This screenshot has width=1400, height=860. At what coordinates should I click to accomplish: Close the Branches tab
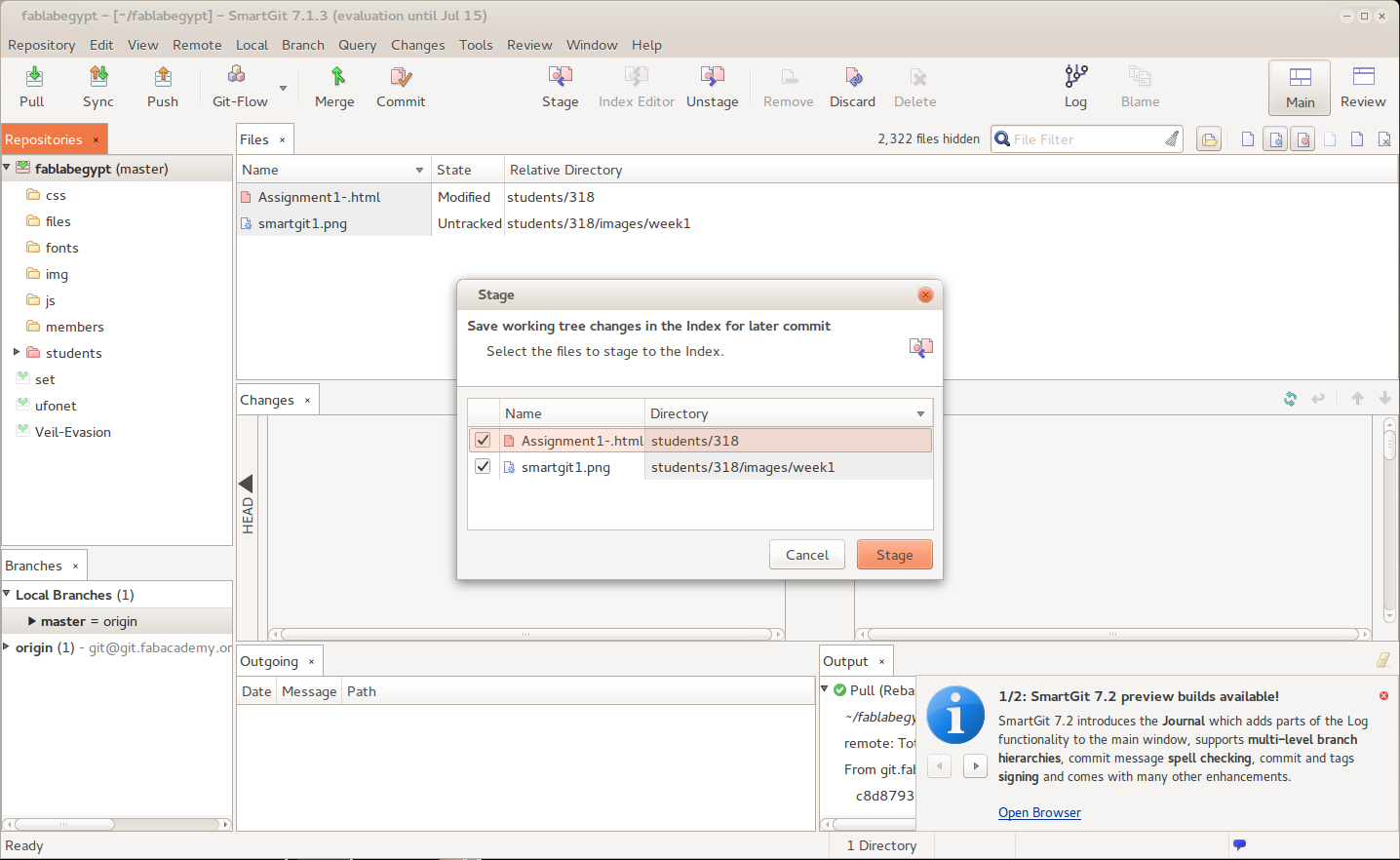tap(75, 566)
